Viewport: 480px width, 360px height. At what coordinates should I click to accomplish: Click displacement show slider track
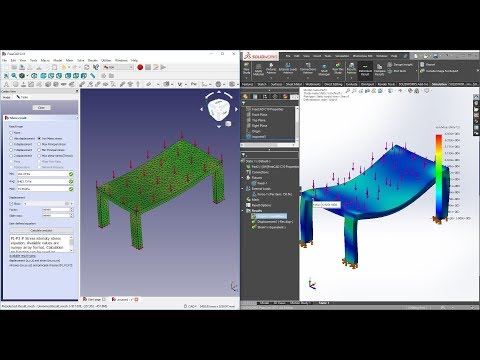click(45, 203)
